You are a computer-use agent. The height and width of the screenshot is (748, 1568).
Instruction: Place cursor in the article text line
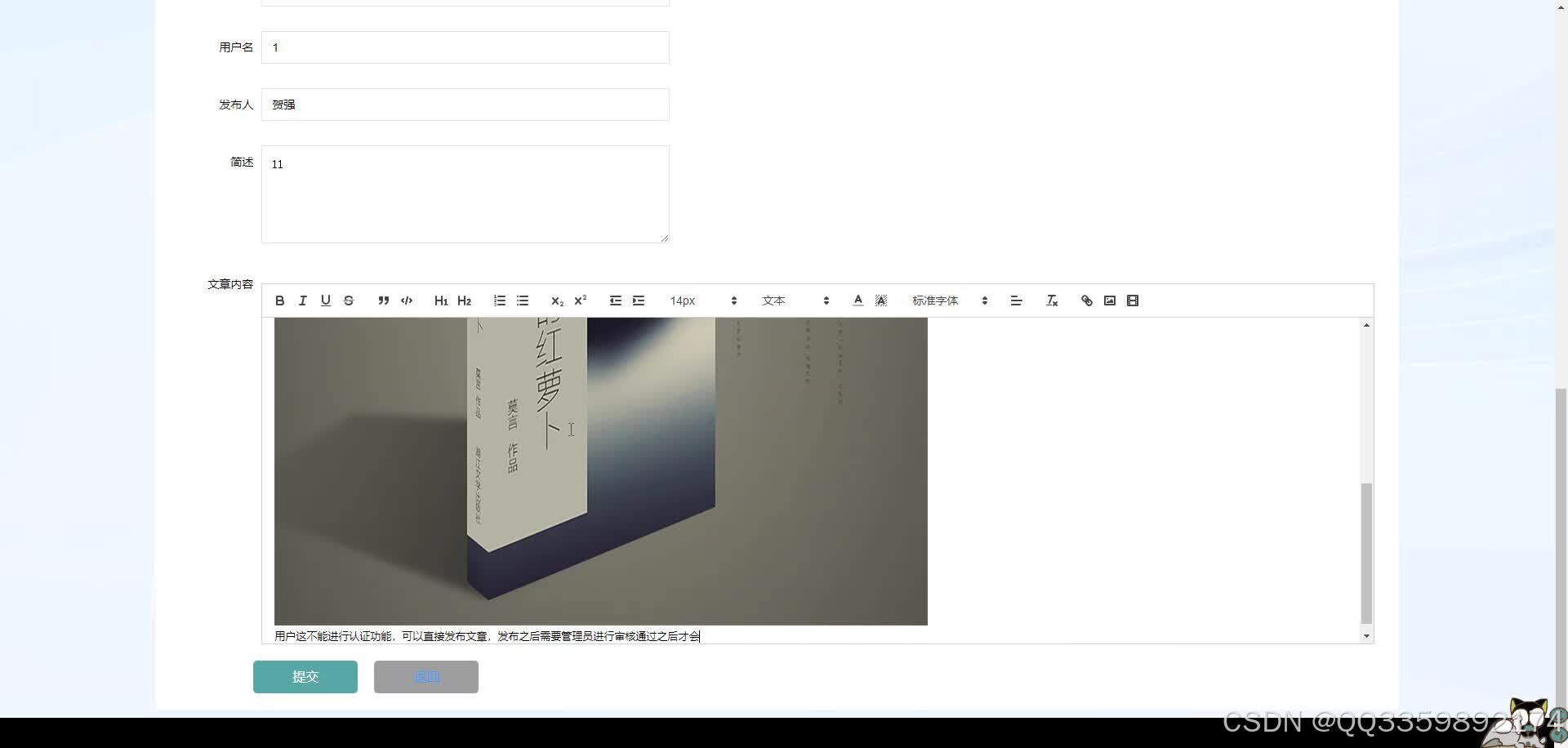click(487, 636)
